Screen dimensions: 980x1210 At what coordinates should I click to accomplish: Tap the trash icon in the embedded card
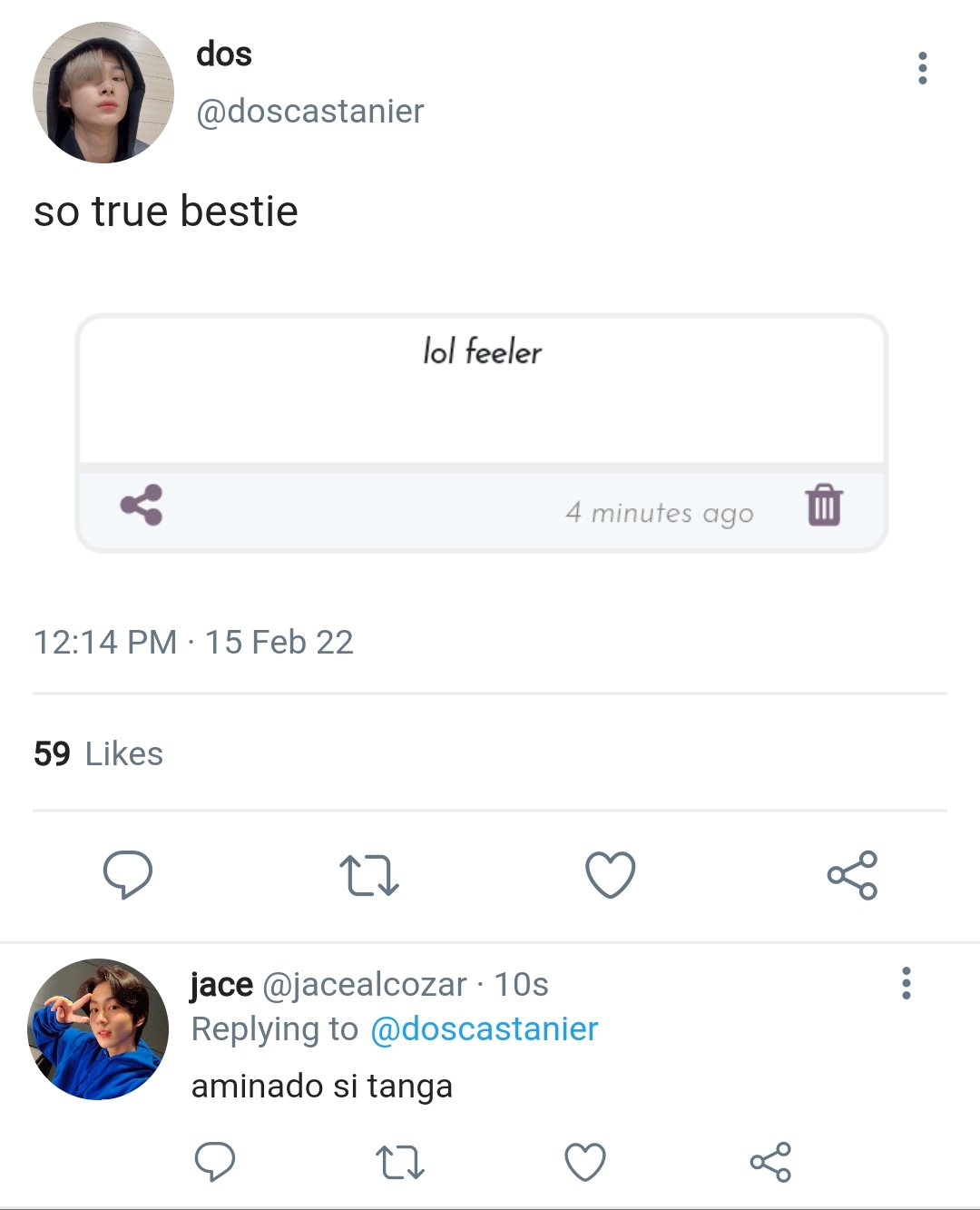point(824,506)
